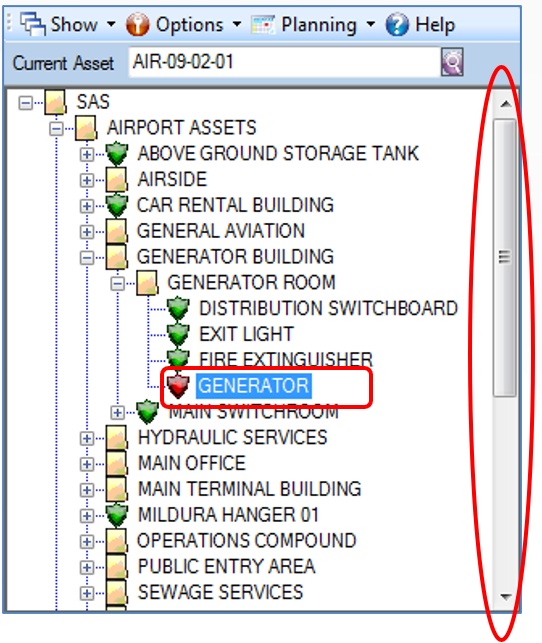
Task: Click the Help question mark icon
Action: click(x=397, y=25)
